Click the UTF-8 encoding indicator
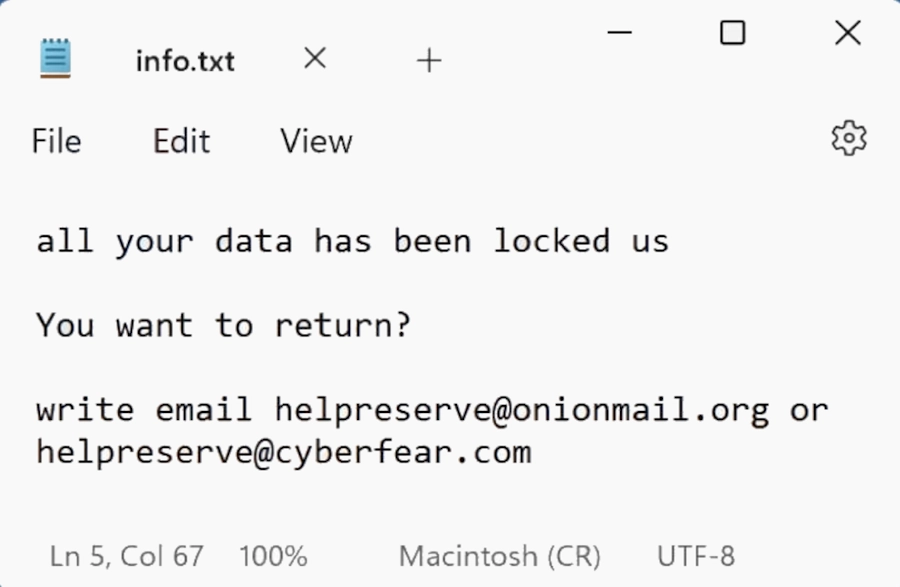The image size is (900, 587). tap(695, 556)
